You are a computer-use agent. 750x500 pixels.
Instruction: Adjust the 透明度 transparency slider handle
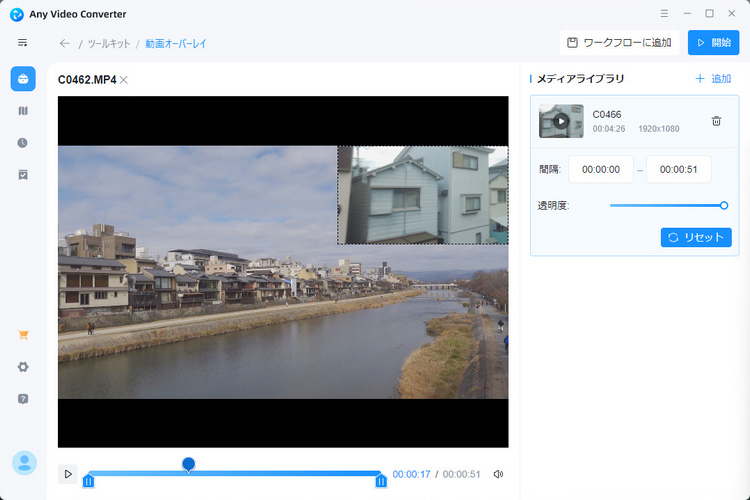coord(724,206)
